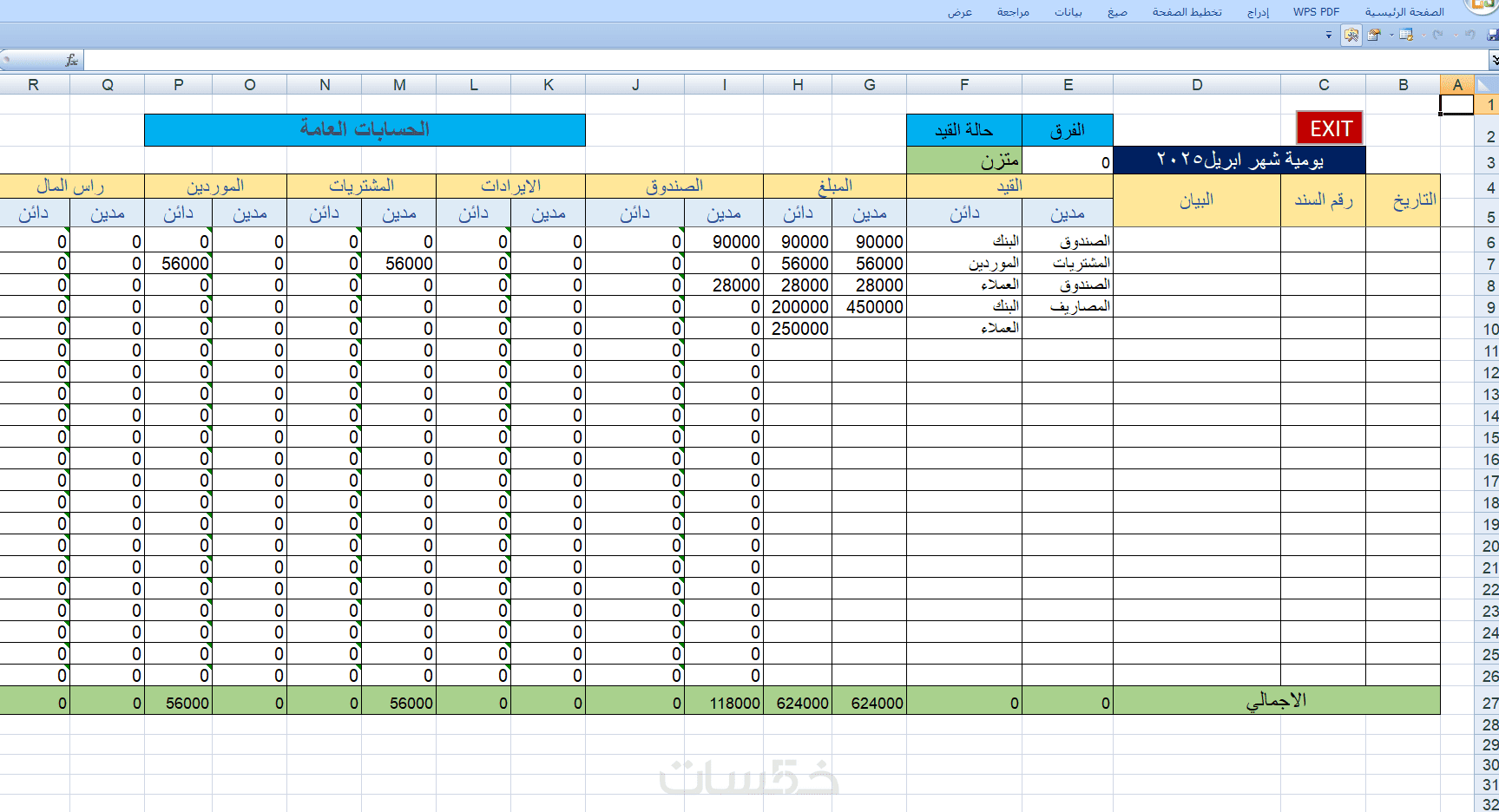This screenshot has width=1499, height=812.
Task: Select the المشتريات cell in row 7
Action: click(x=1068, y=263)
